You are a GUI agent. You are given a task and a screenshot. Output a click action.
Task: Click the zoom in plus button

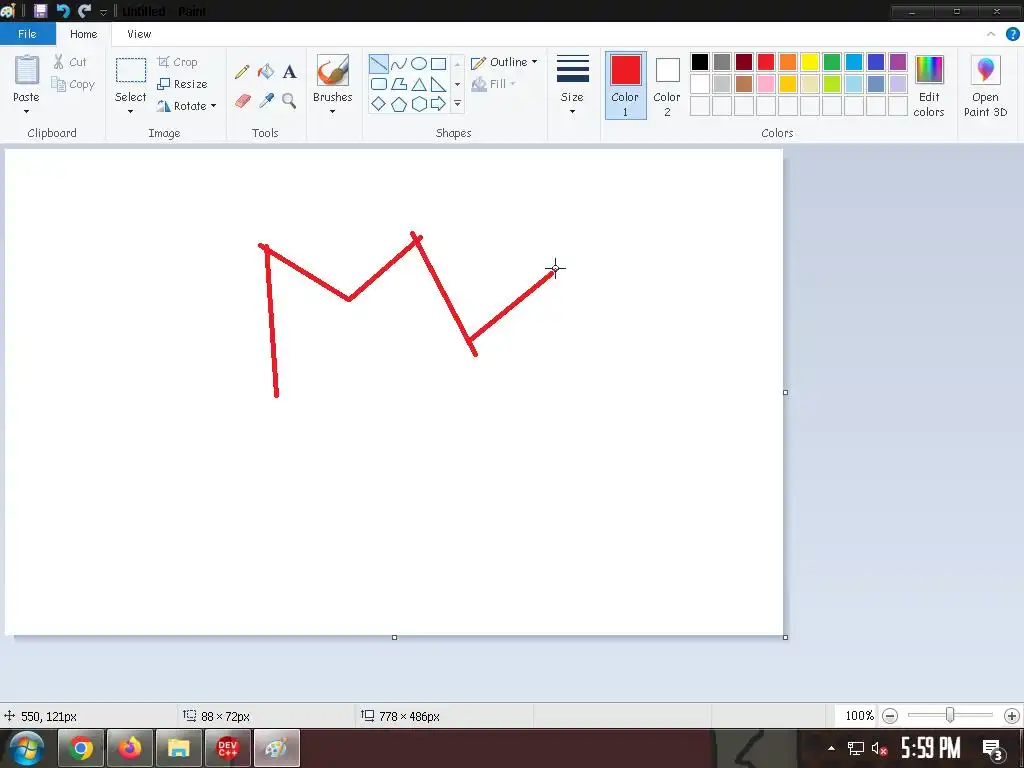1012,716
